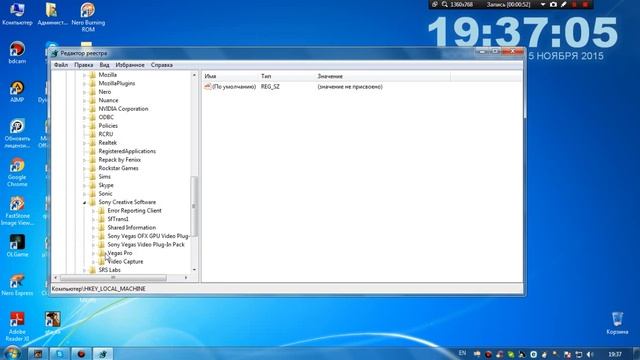Image resolution: width=640 pixels, height=360 pixels.
Task: Open the recorder bar dropdown arrow
Action: [543, 4]
